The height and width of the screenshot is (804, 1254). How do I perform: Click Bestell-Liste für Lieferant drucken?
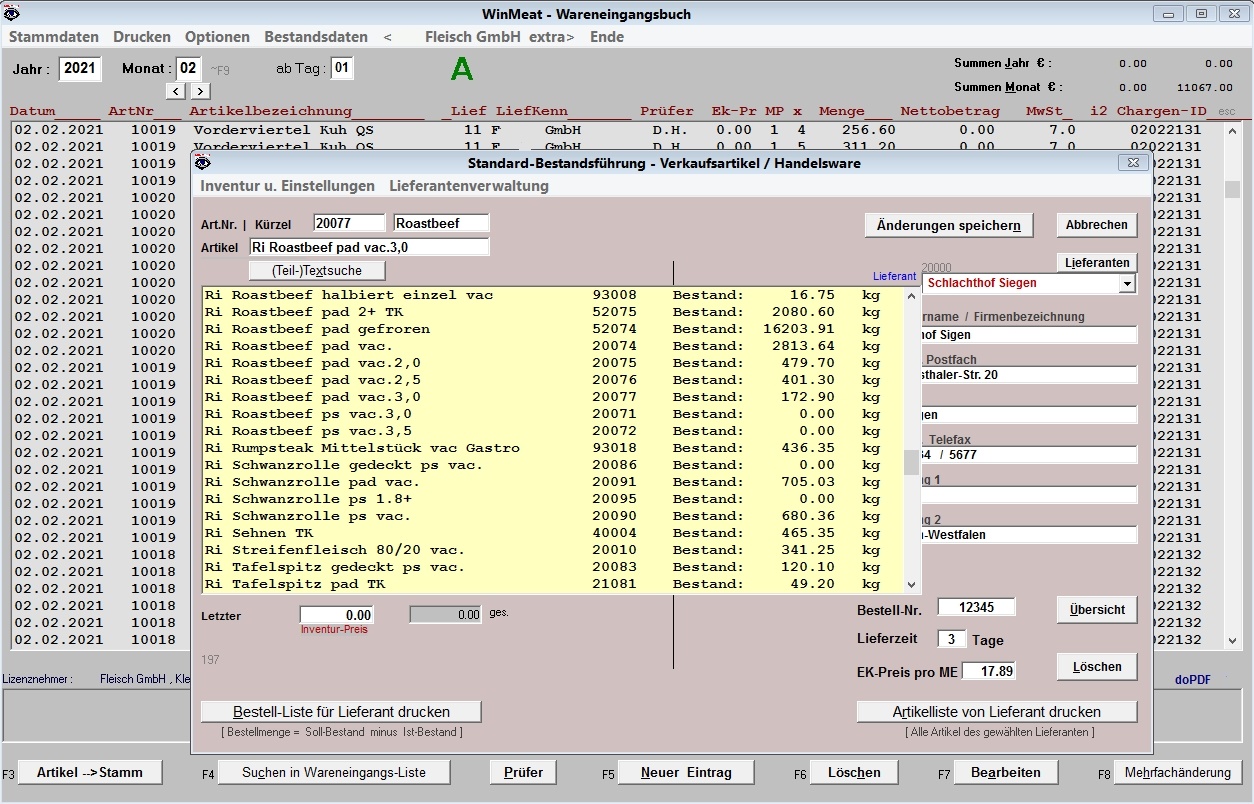pos(341,712)
